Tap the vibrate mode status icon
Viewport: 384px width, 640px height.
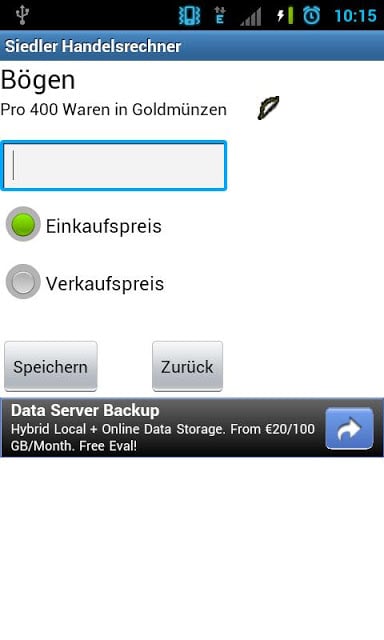coord(189,16)
